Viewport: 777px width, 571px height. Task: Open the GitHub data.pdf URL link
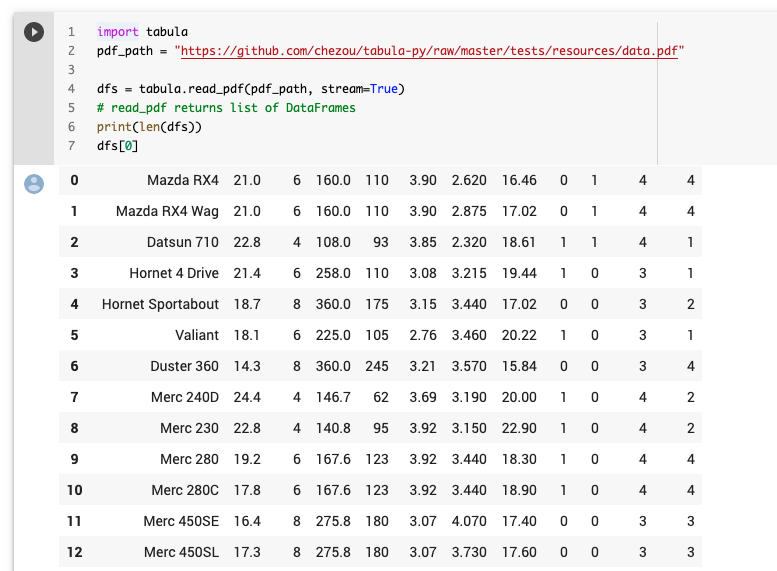[x=429, y=51]
